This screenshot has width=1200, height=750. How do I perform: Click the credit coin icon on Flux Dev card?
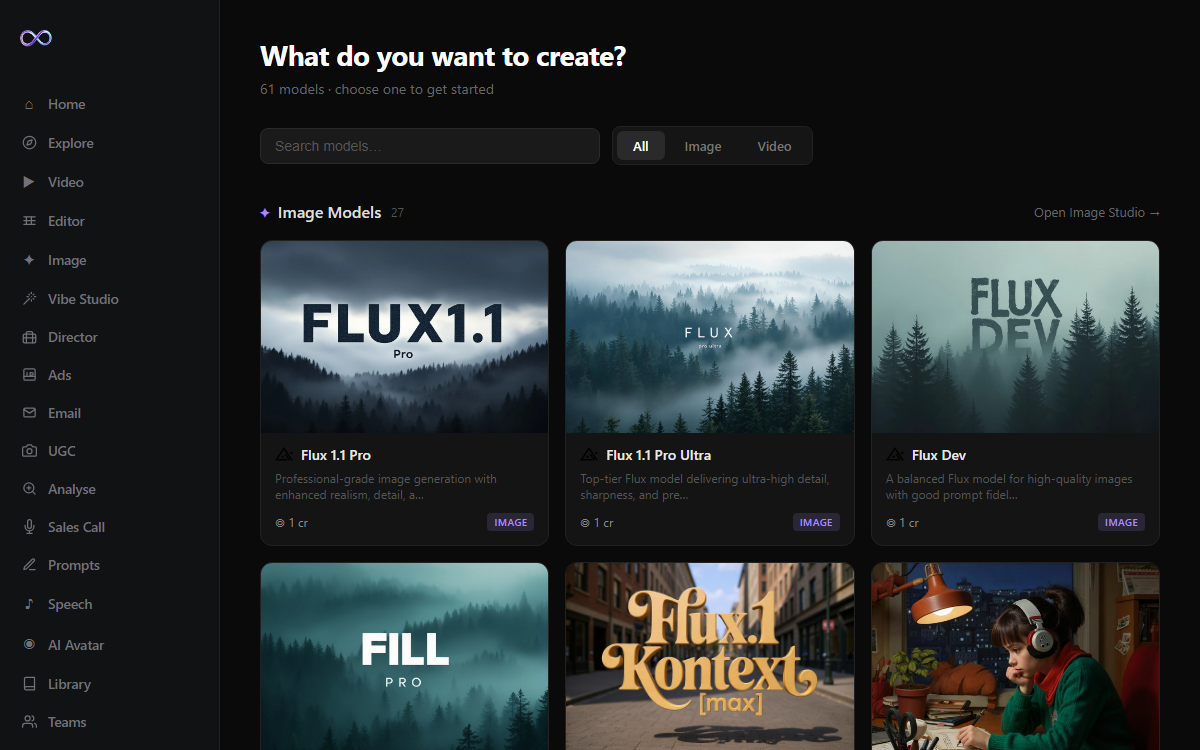pos(891,523)
